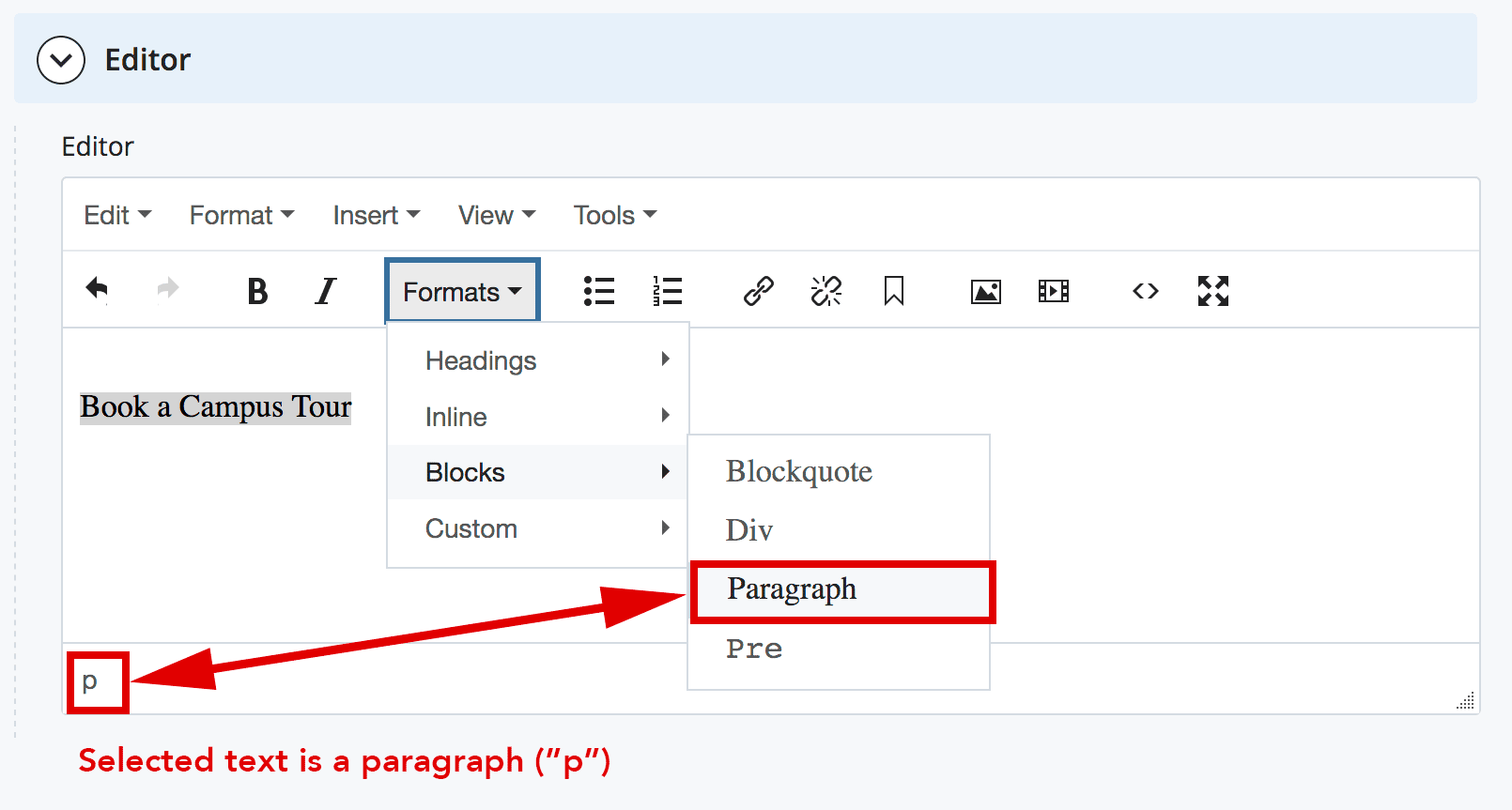Image resolution: width=1512 pixels, height=810 pixels.
Task: Insert a numbered list
Action: [668, 291]
